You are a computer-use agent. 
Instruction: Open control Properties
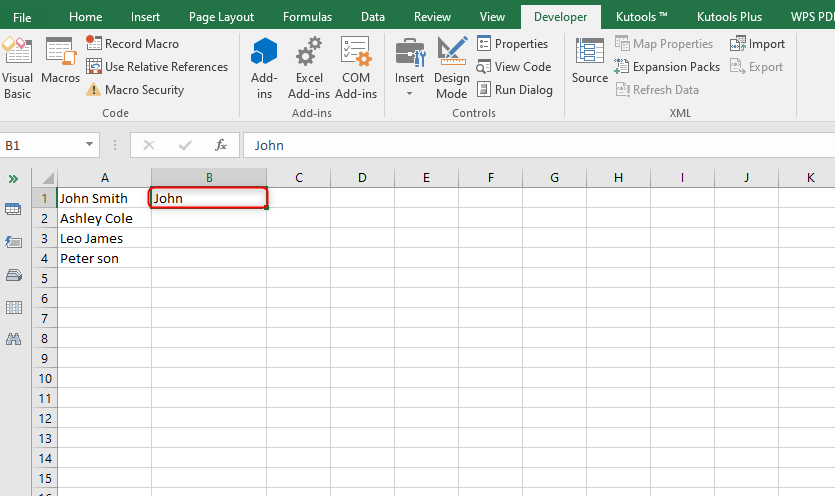tap(512, 44)
